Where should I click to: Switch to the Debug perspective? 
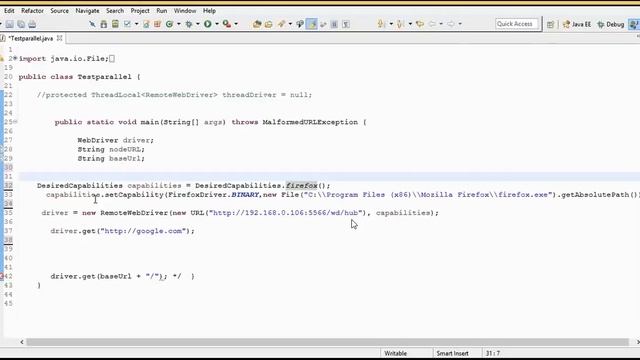611,24
